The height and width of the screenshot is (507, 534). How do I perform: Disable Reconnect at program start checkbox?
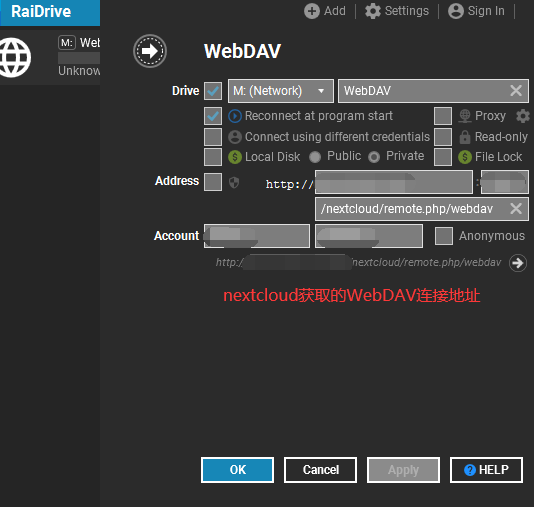coord(213,116)
